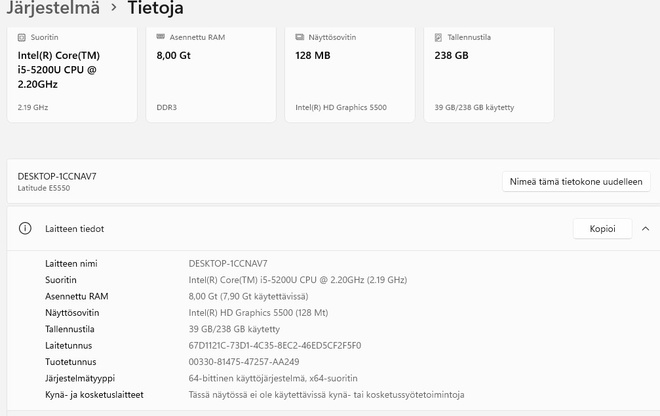Viewport: 660px width, 416px height.
Task: Click the 00330-81475-47257-AA249 product ID
Action: pyautogui.click(x=244, y=362)
